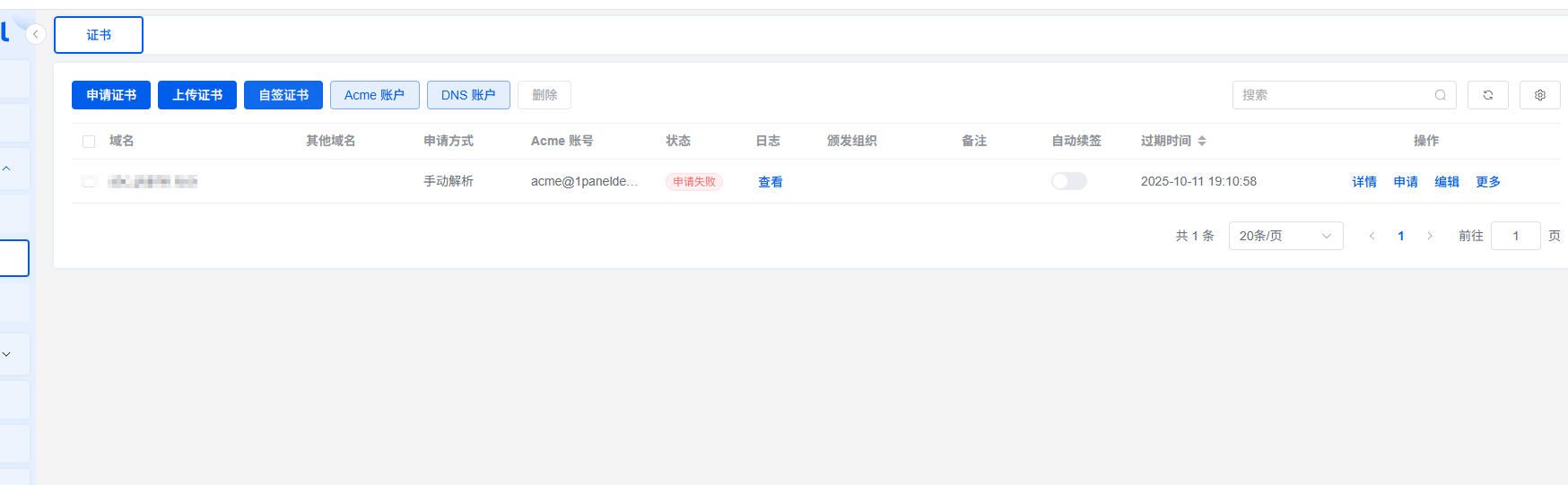The image size is (1568, 485).
Task: Open the 20条/页 page size dropdown
Action: (1285, 236)
